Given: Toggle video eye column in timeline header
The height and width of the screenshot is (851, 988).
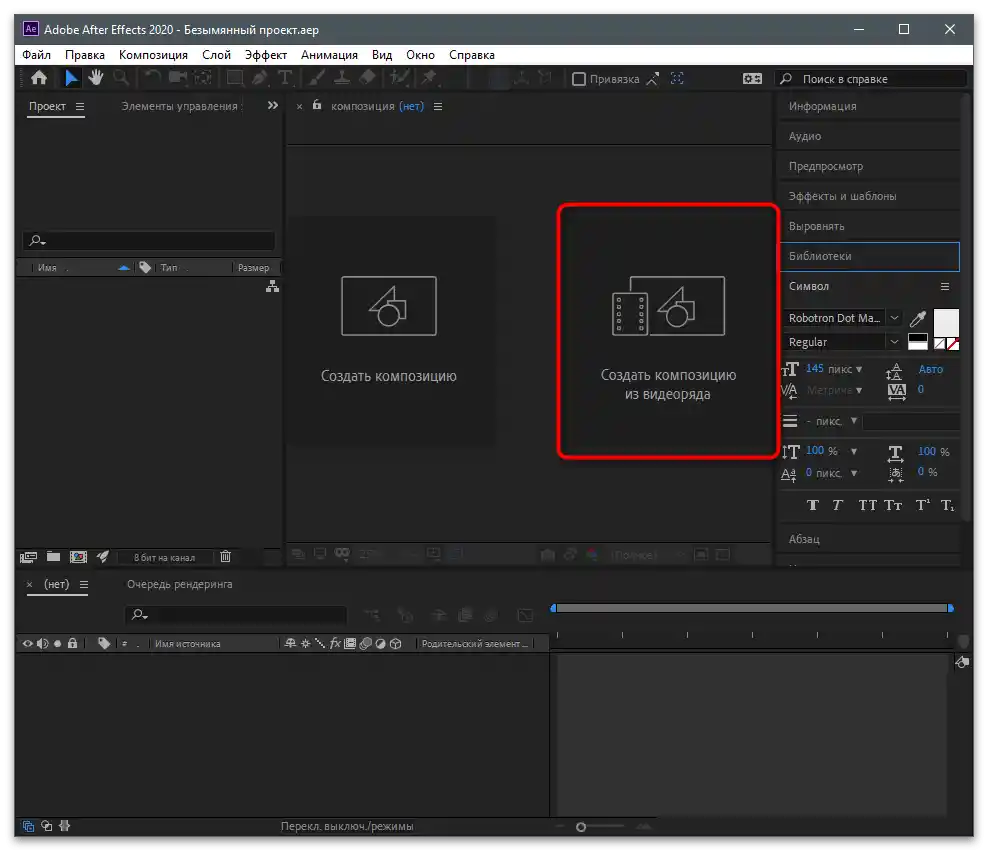Looking at the screenshot, I should [27, 644].
